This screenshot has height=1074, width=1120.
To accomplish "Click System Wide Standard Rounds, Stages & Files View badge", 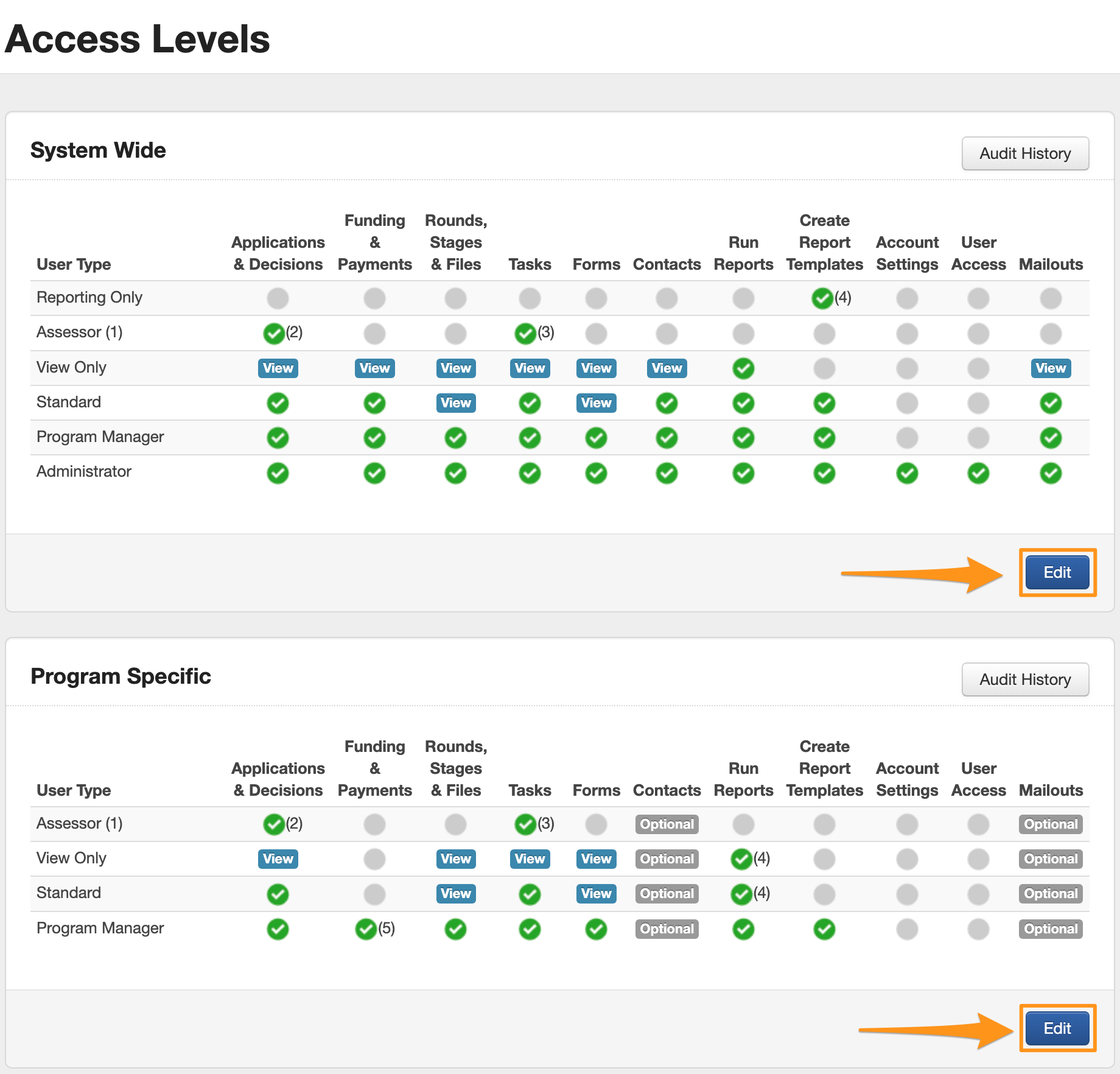I will point(456,403).
